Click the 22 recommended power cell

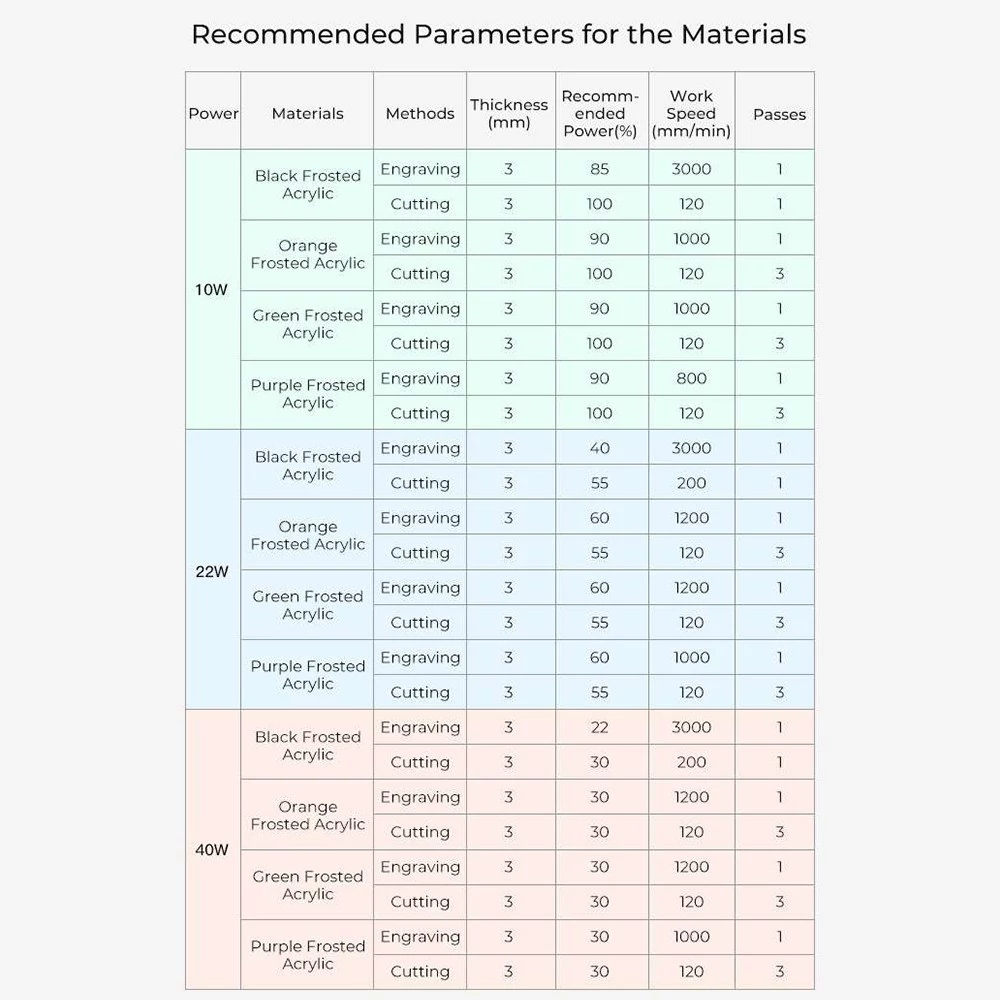click(x=600, y=727)
